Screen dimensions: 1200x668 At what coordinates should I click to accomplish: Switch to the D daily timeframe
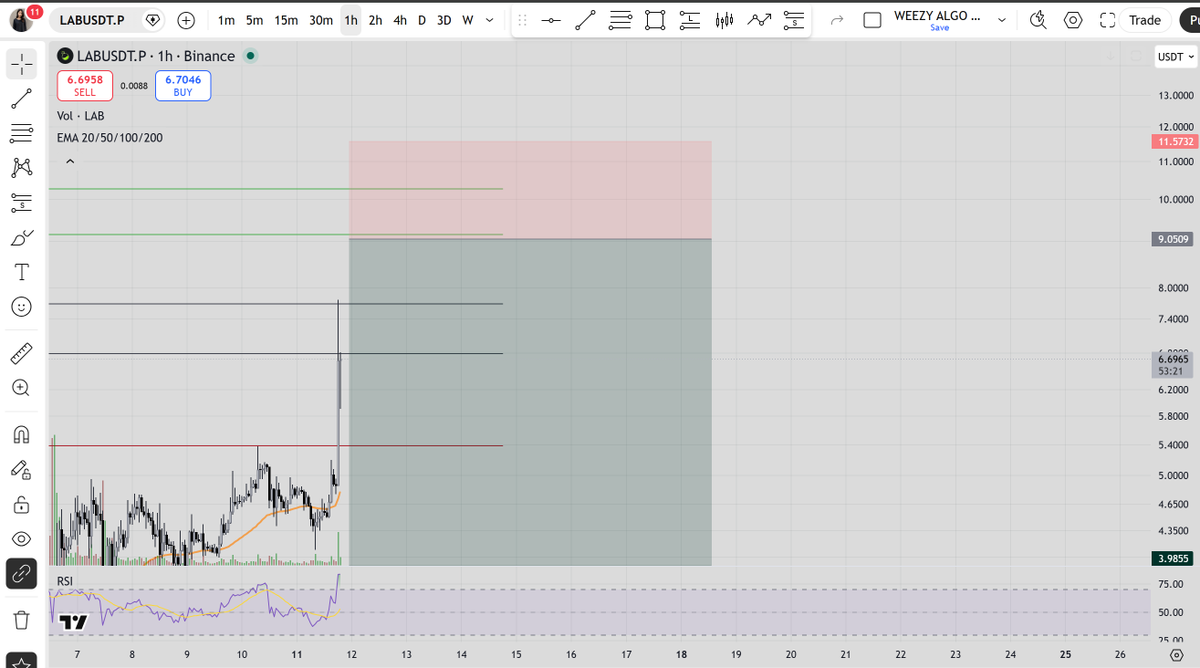pyautogui.click(x=421, y=20)
